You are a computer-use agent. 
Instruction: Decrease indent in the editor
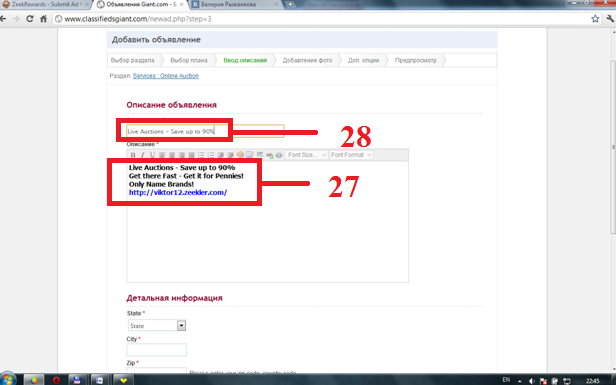click(x=220, y=155)
